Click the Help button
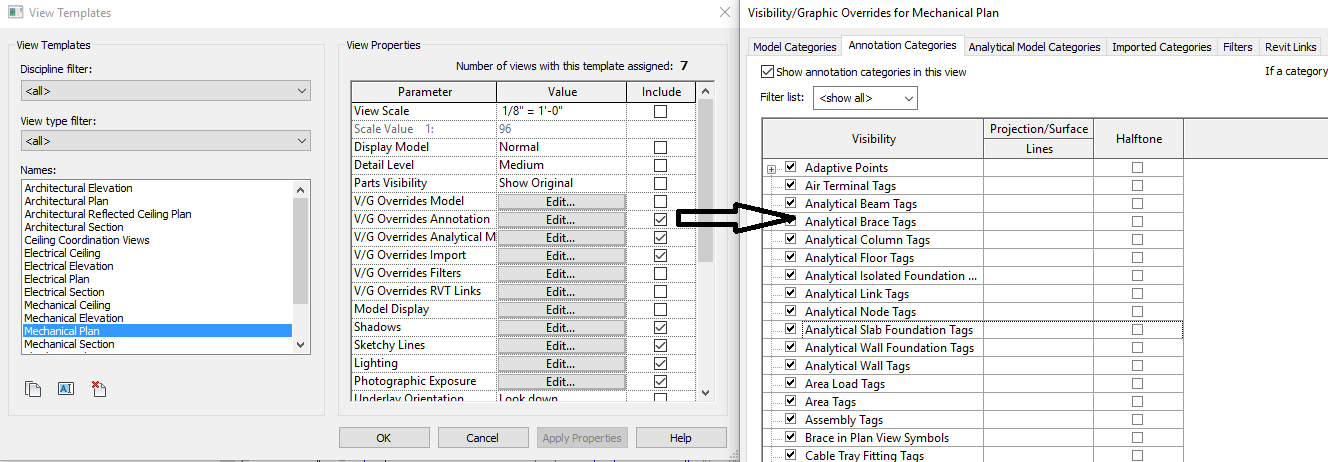The height and width of the screenshot is (462, 1328). click(x=680, y=438)
